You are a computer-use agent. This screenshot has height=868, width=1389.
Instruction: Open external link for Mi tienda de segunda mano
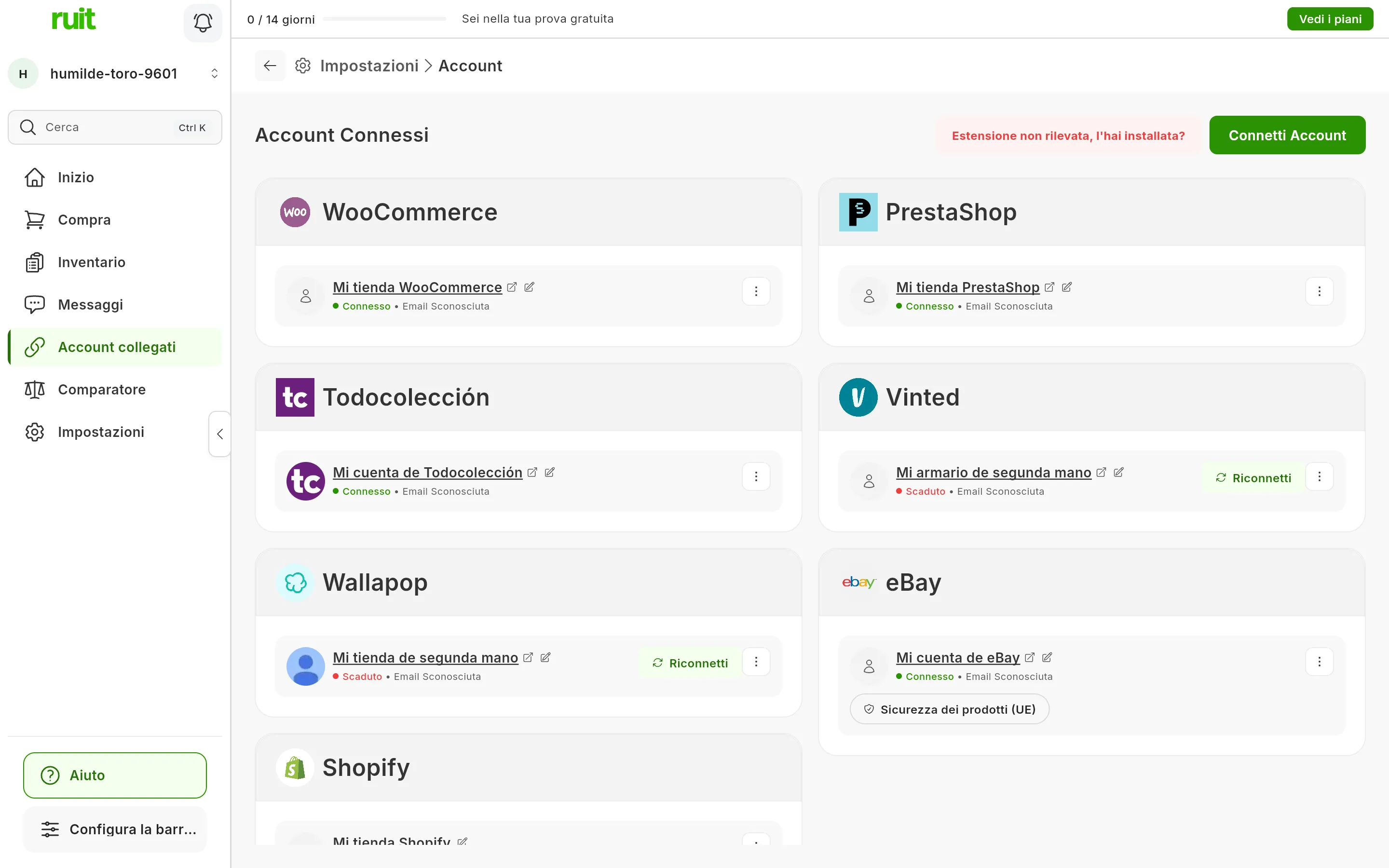528,657
